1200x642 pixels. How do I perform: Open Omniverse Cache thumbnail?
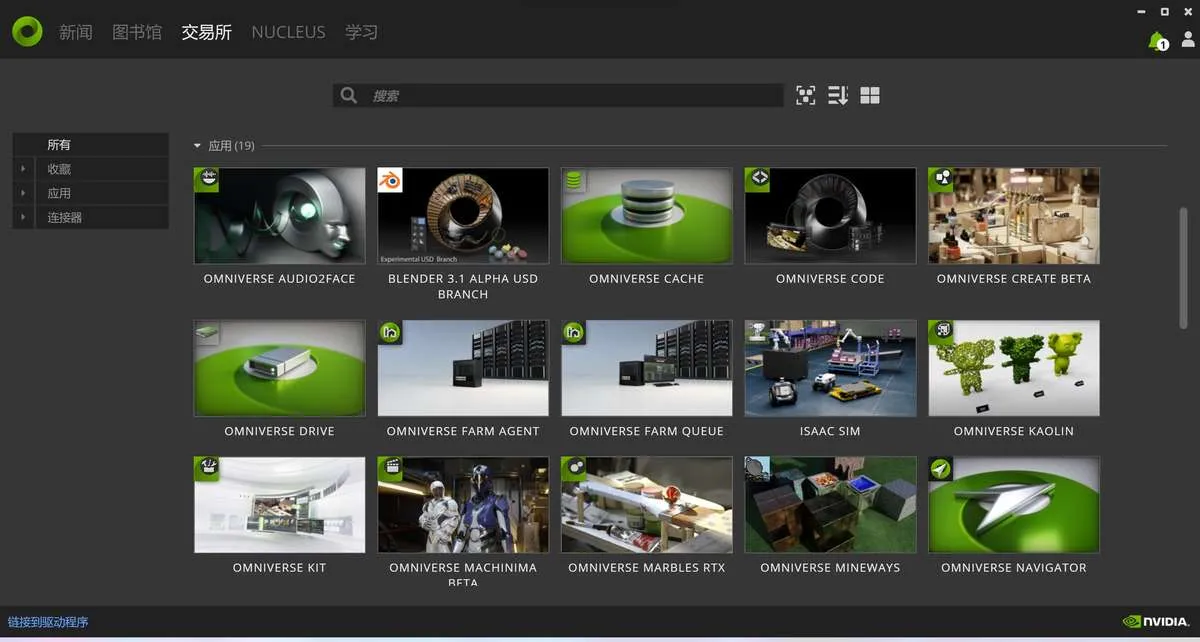point(647,215)
